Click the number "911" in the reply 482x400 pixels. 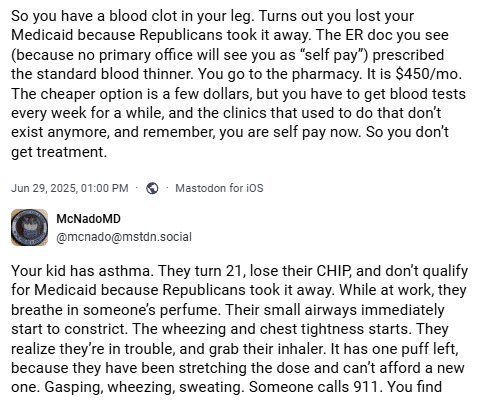[364, 387]
